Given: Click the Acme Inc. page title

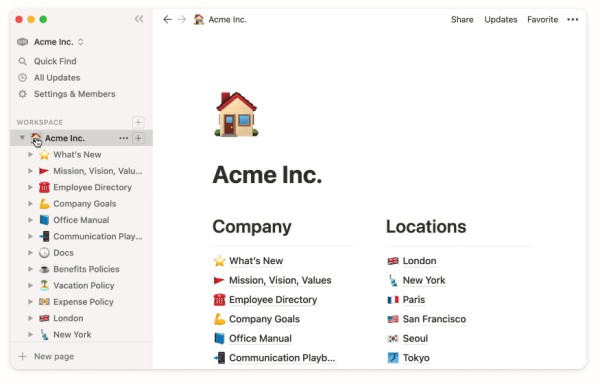Looking at the screenshot, I should tap(267, 175).
